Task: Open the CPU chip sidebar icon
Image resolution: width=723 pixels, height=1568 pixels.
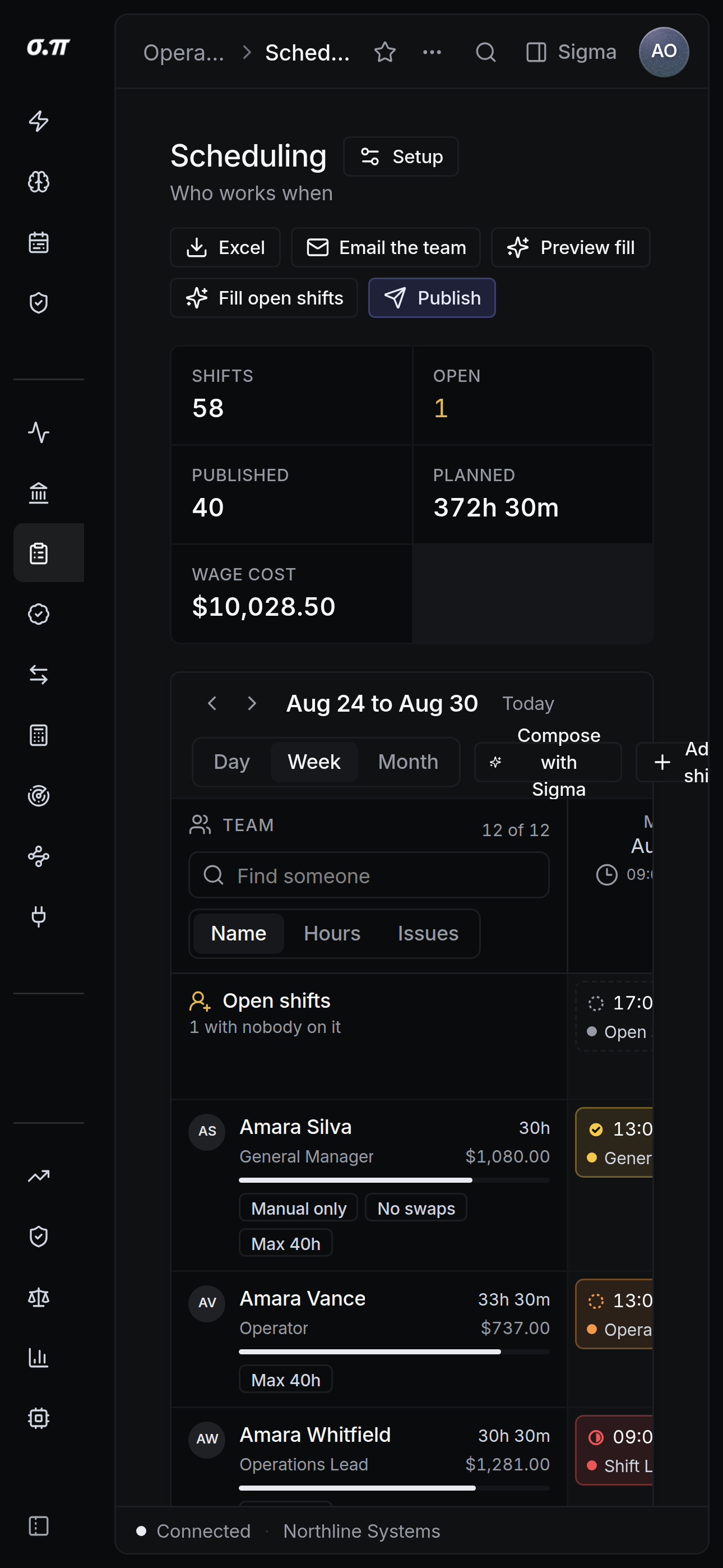Action: [x=39, y=1418]
